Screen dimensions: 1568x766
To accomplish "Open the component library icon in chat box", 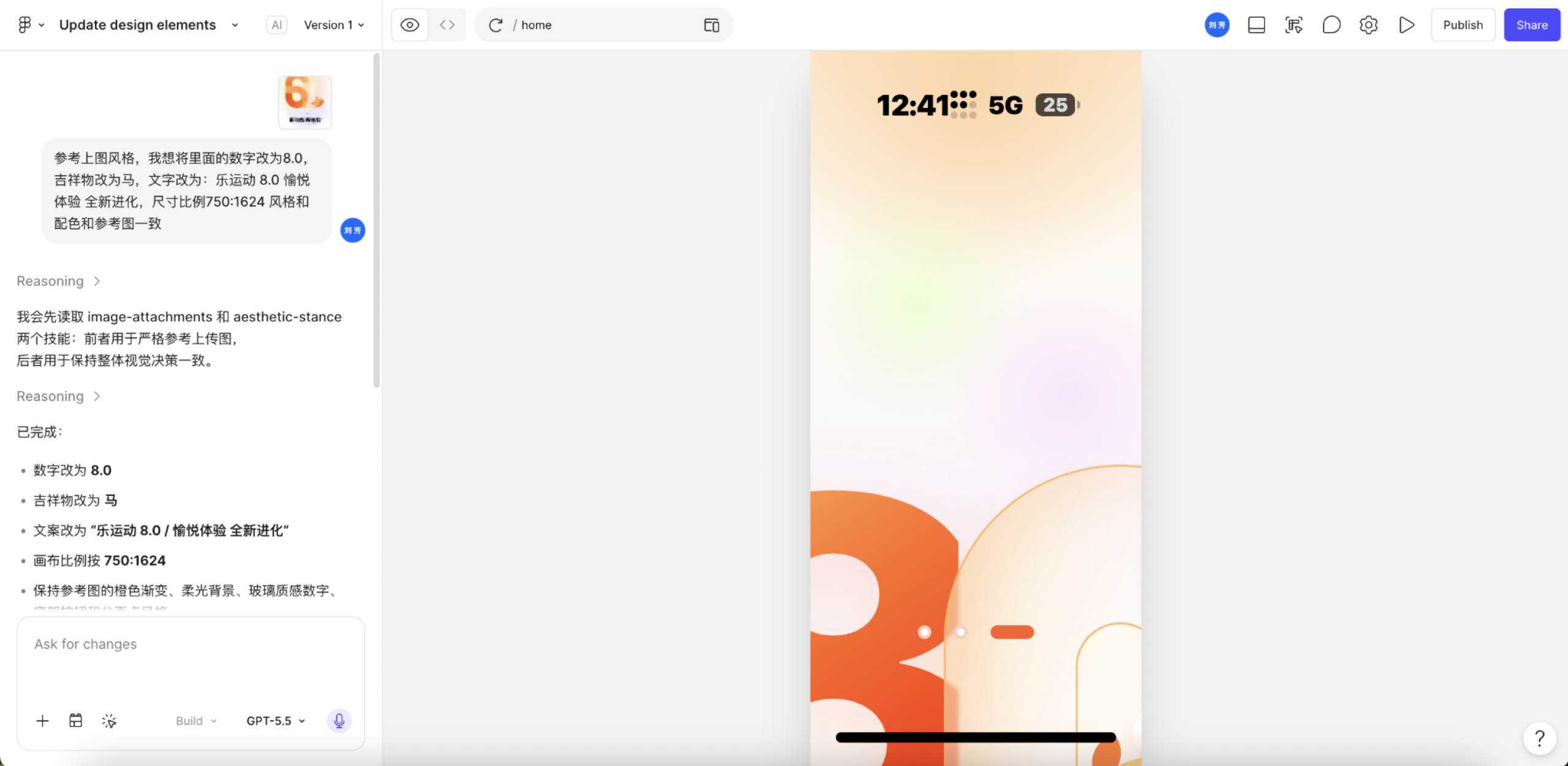I will pyautogui.click(x=75, y=721).
